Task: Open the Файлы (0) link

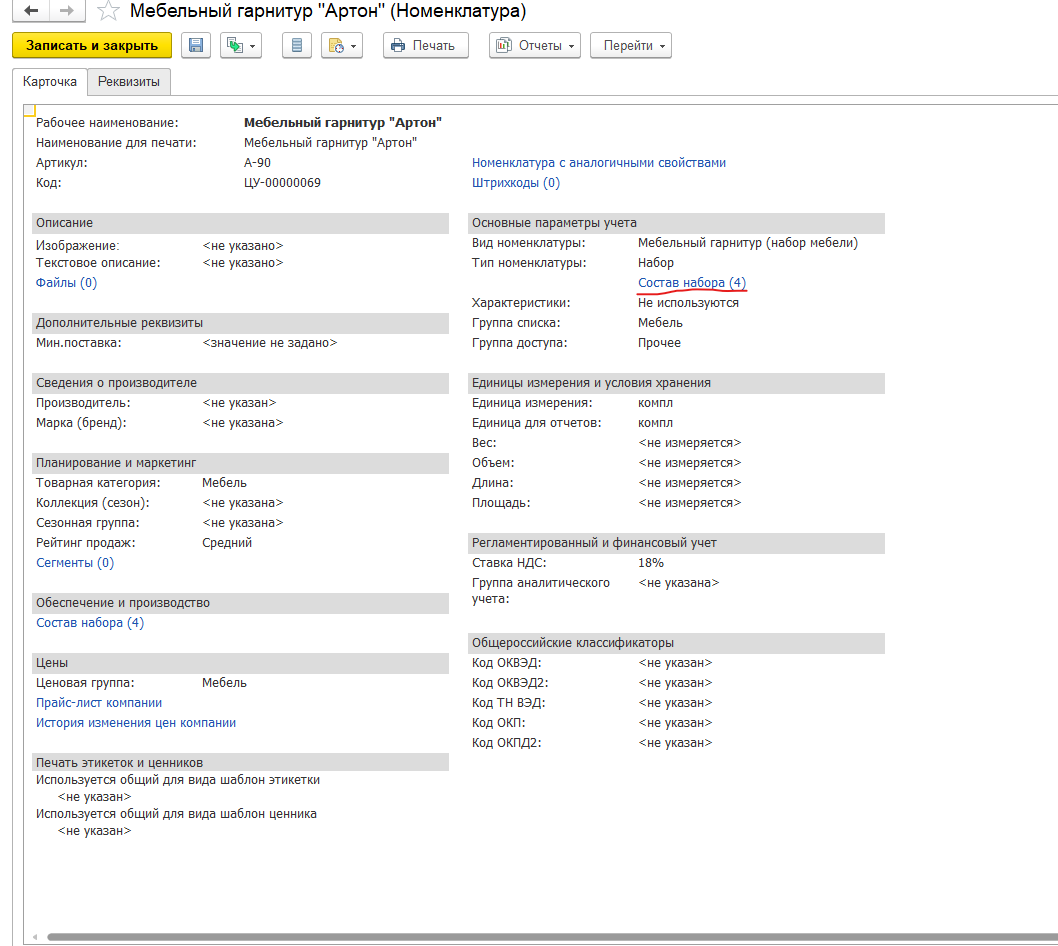Action: point(66,283)
